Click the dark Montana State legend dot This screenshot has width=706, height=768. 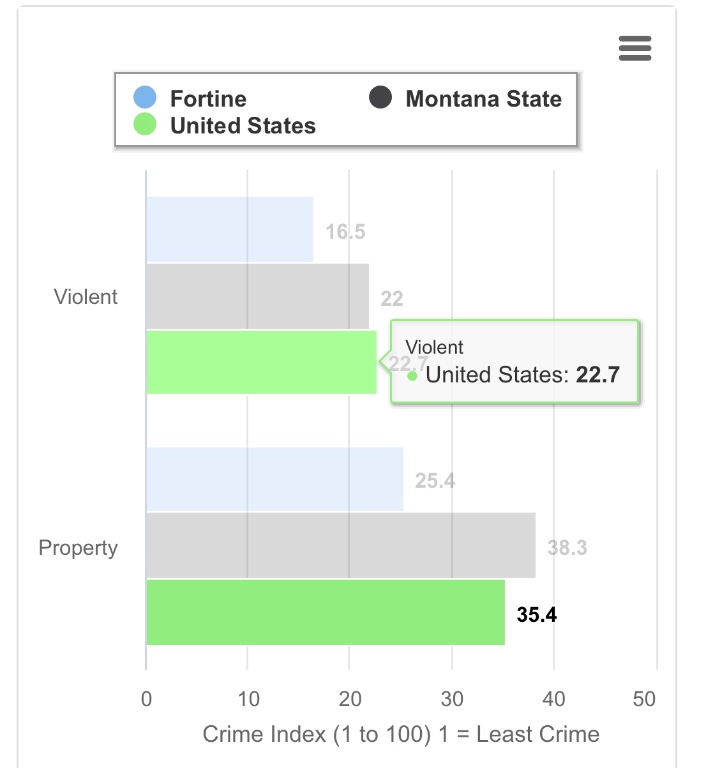point(380,98)
